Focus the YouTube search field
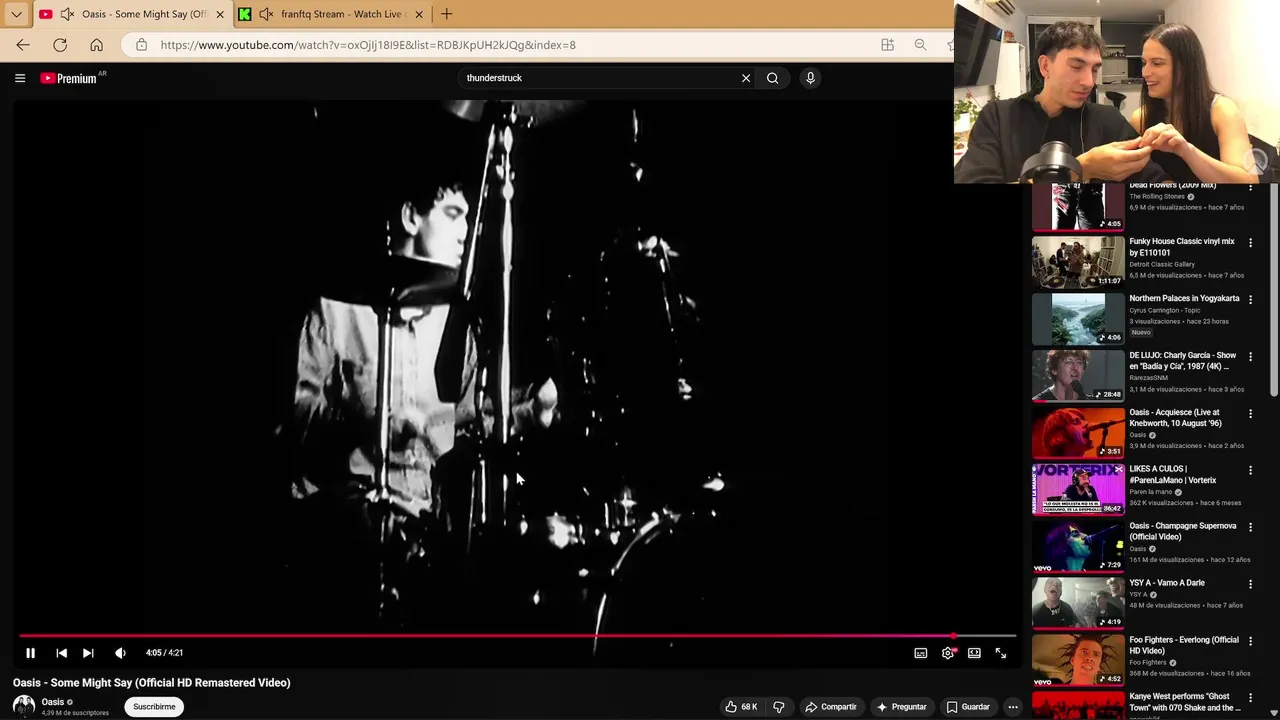The height and width of the screenshot is (720, 1280). click(598, 78)
